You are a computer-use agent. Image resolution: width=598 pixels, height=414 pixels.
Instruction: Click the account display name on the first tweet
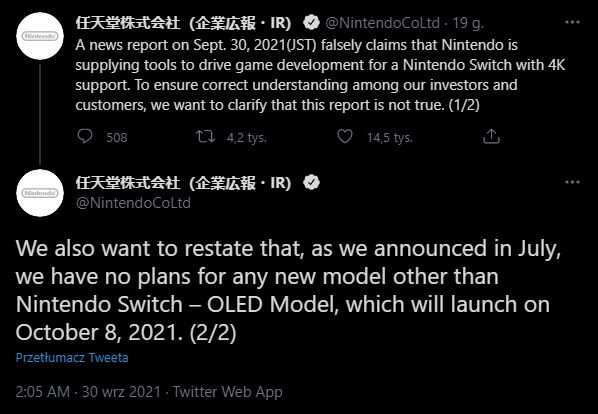[x=183, y=23]
